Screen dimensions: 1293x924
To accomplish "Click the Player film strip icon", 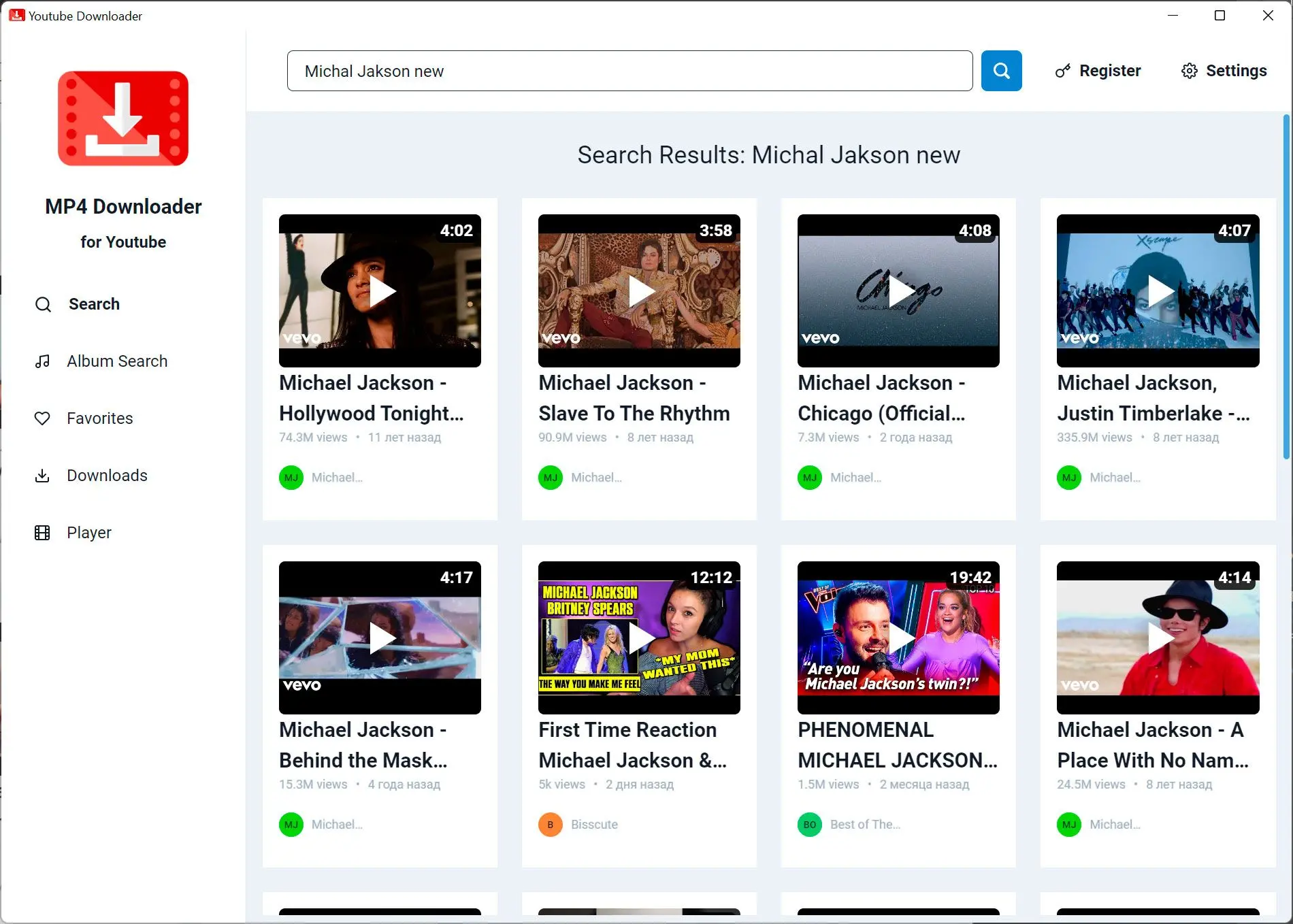I will tap(42, 533).
